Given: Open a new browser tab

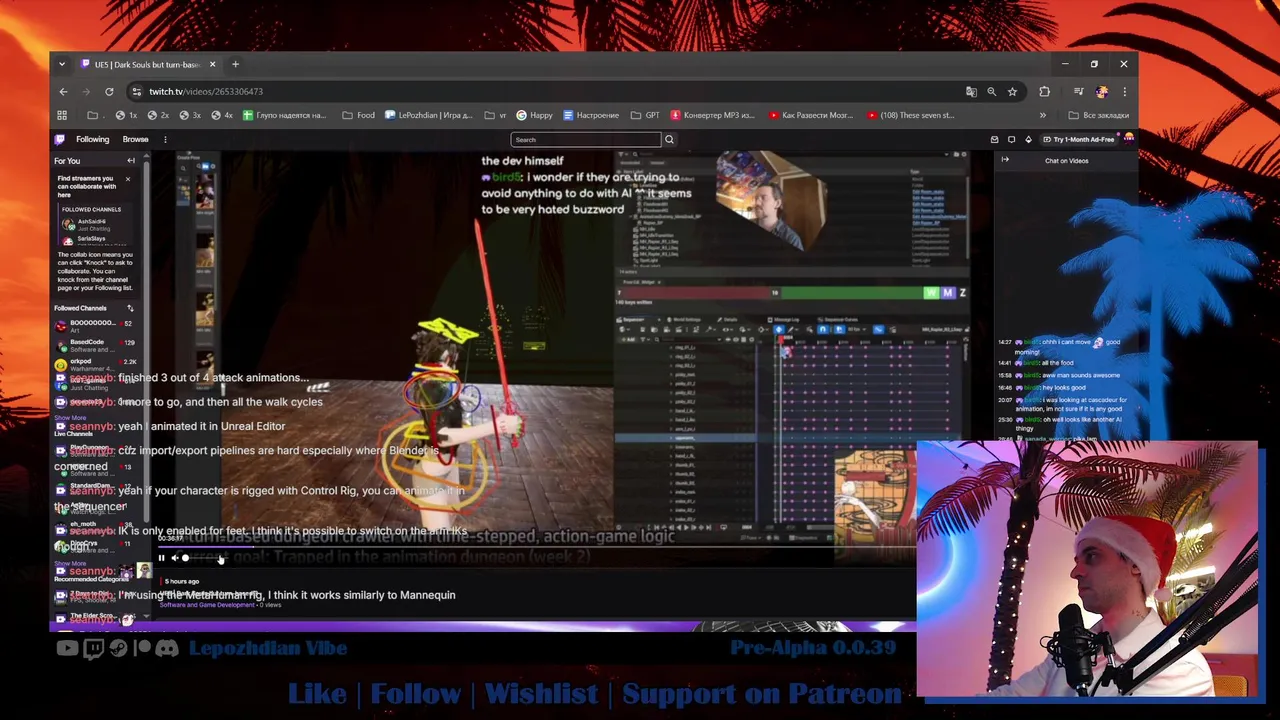Looking at the screenshot, I should click(x=235, y=64).
